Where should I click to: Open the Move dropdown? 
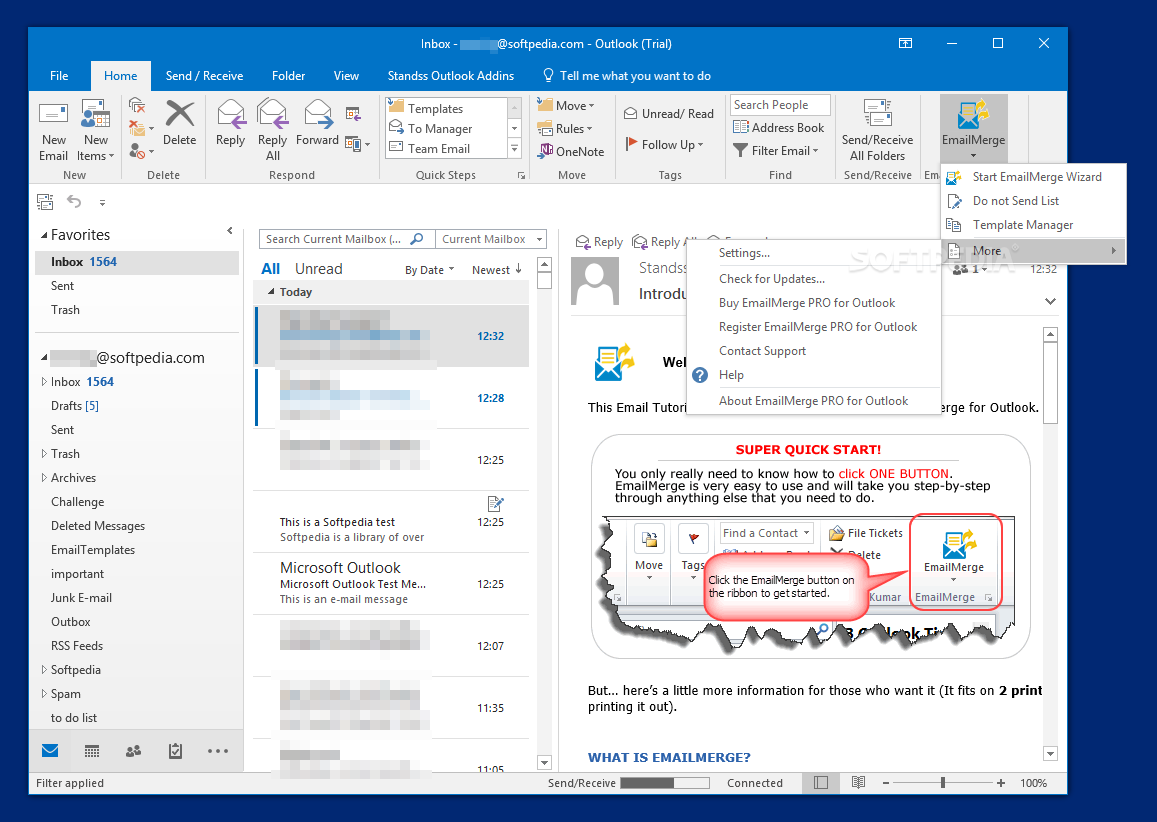click(566, 106)
